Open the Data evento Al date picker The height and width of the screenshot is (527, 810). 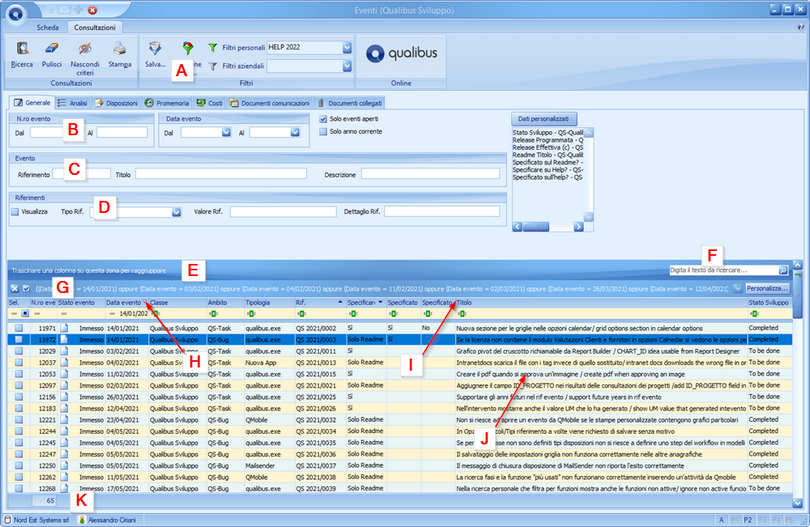(295, 133)
